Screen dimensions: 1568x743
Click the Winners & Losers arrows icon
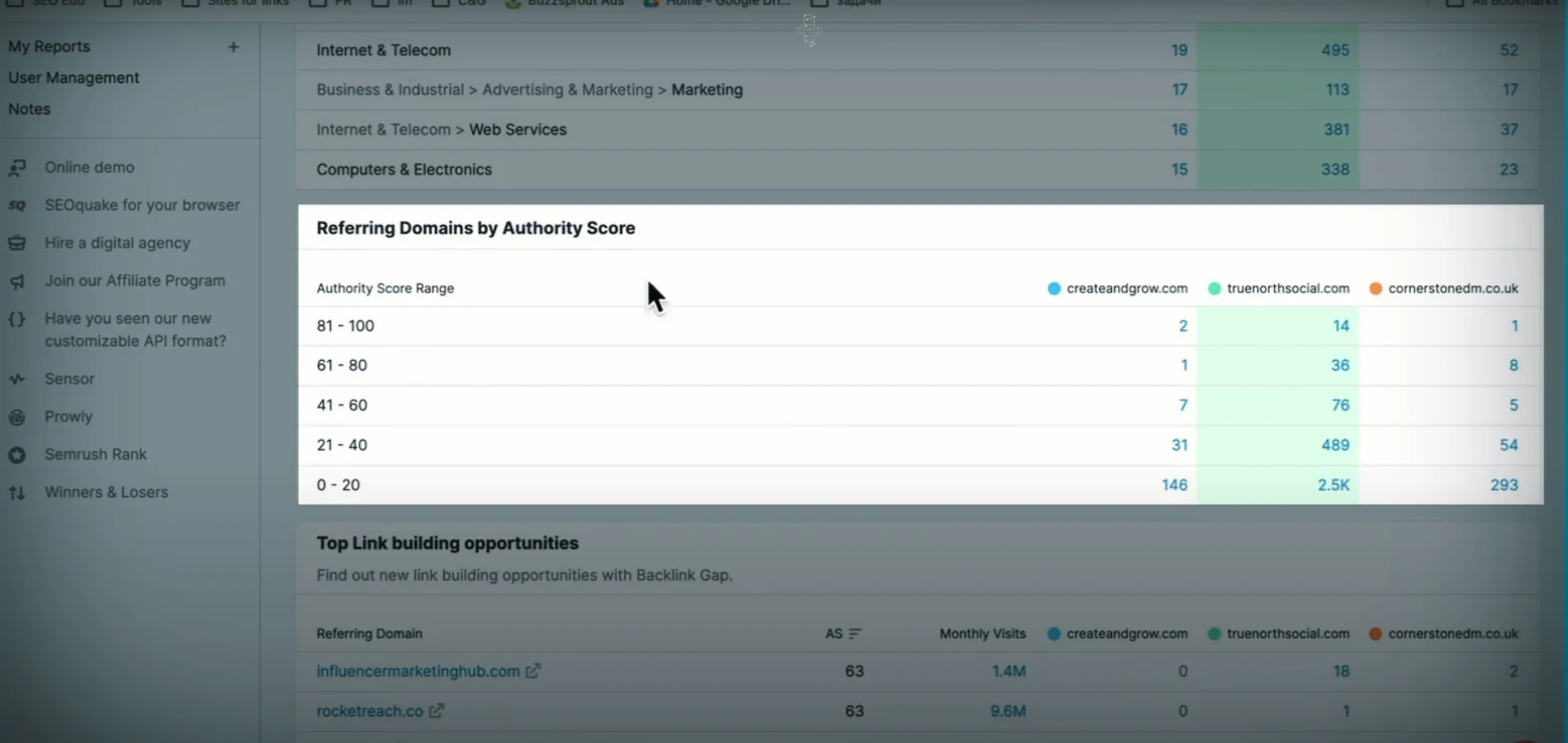[x=17, y=493]
